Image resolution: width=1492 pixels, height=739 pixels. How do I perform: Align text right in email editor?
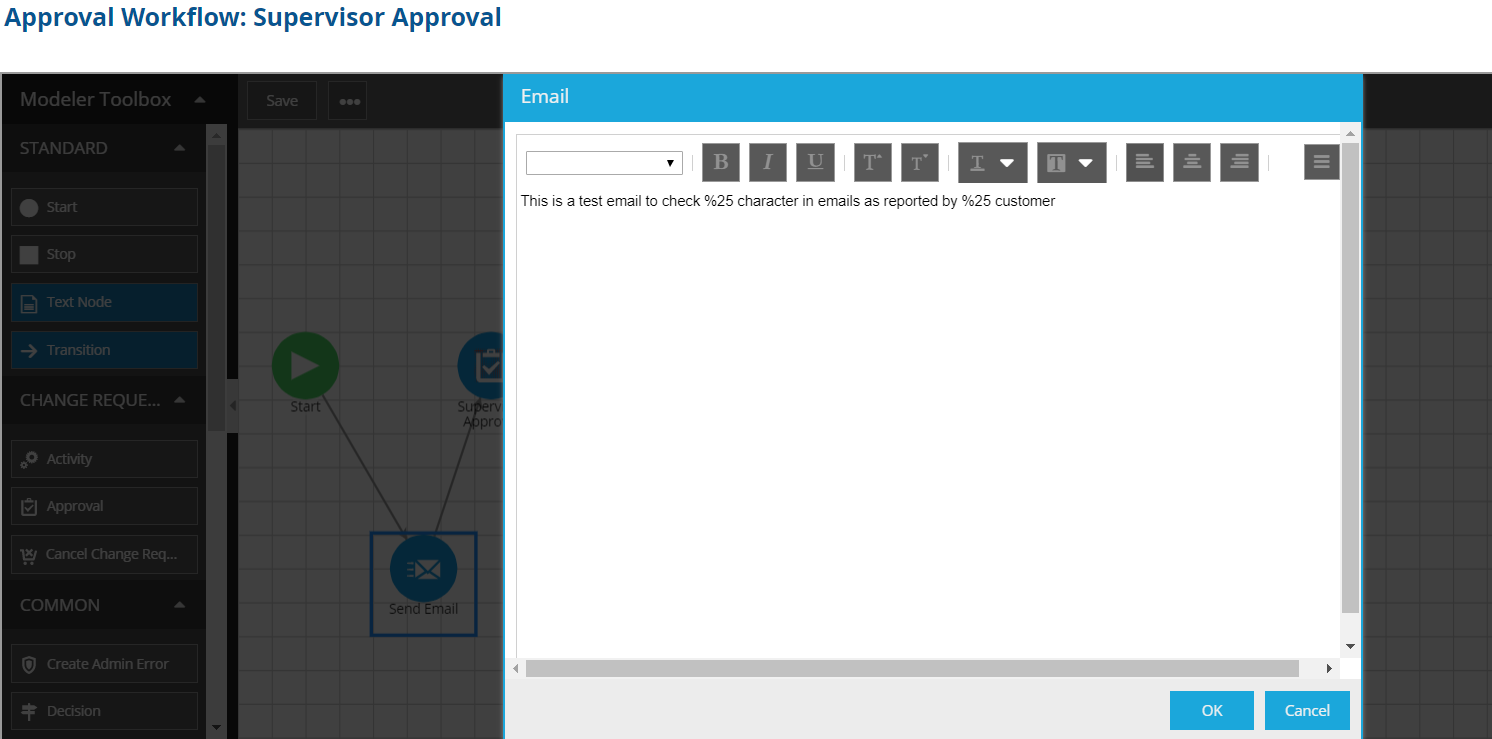(x=1239, y=163)
